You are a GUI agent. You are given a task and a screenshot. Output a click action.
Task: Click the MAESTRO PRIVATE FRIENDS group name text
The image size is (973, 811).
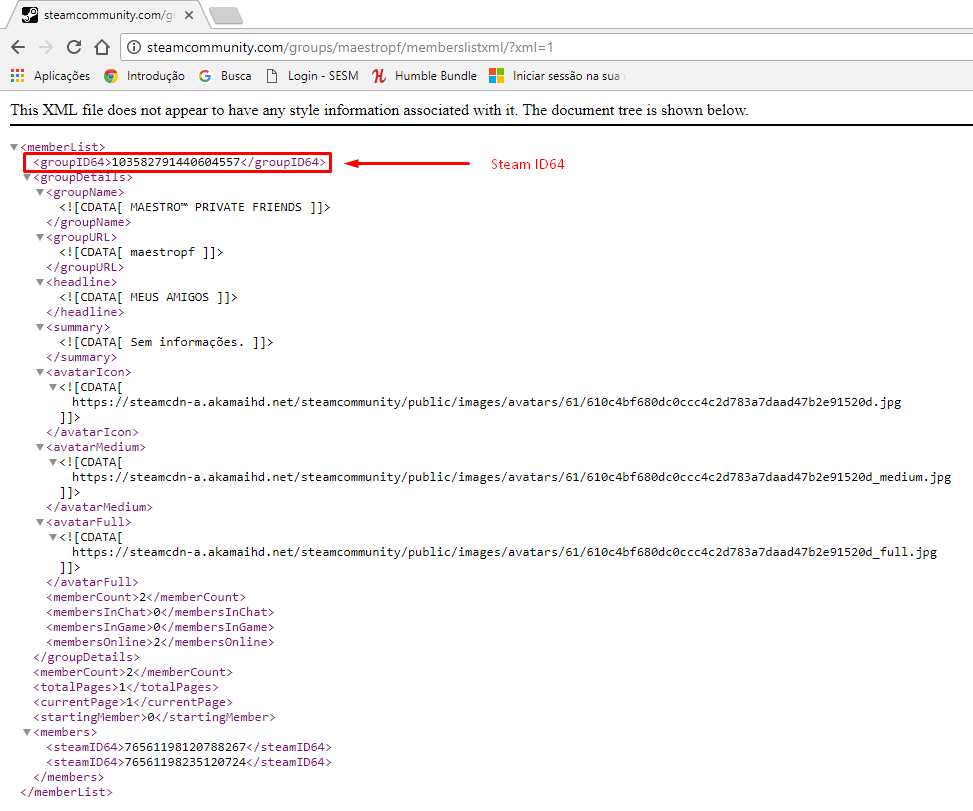pos(215,207)
